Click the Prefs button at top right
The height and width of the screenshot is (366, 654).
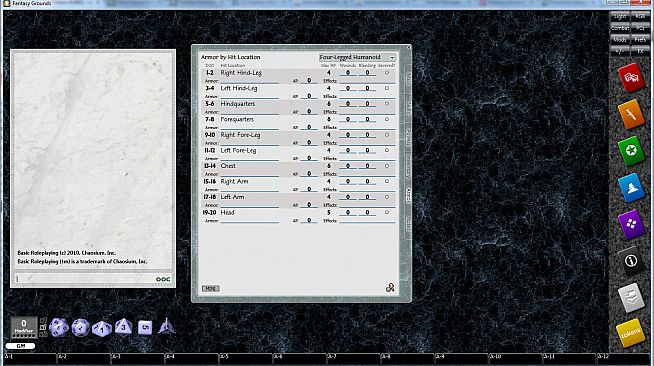click(x=640, y=40)
